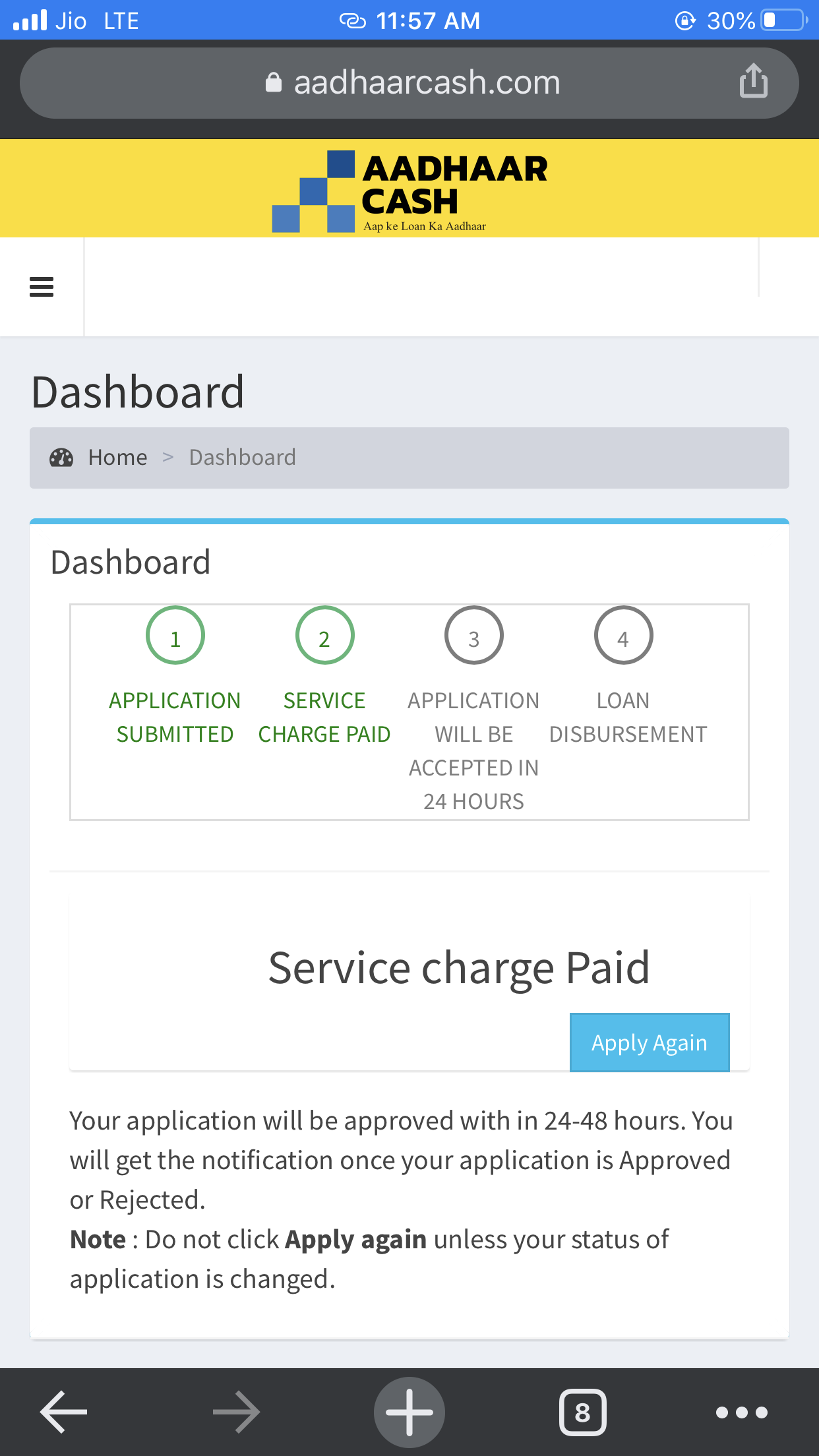Tap the aadhaarcash.com address bar
This screenshot has width=819, height=1456.
click(427, 83)
